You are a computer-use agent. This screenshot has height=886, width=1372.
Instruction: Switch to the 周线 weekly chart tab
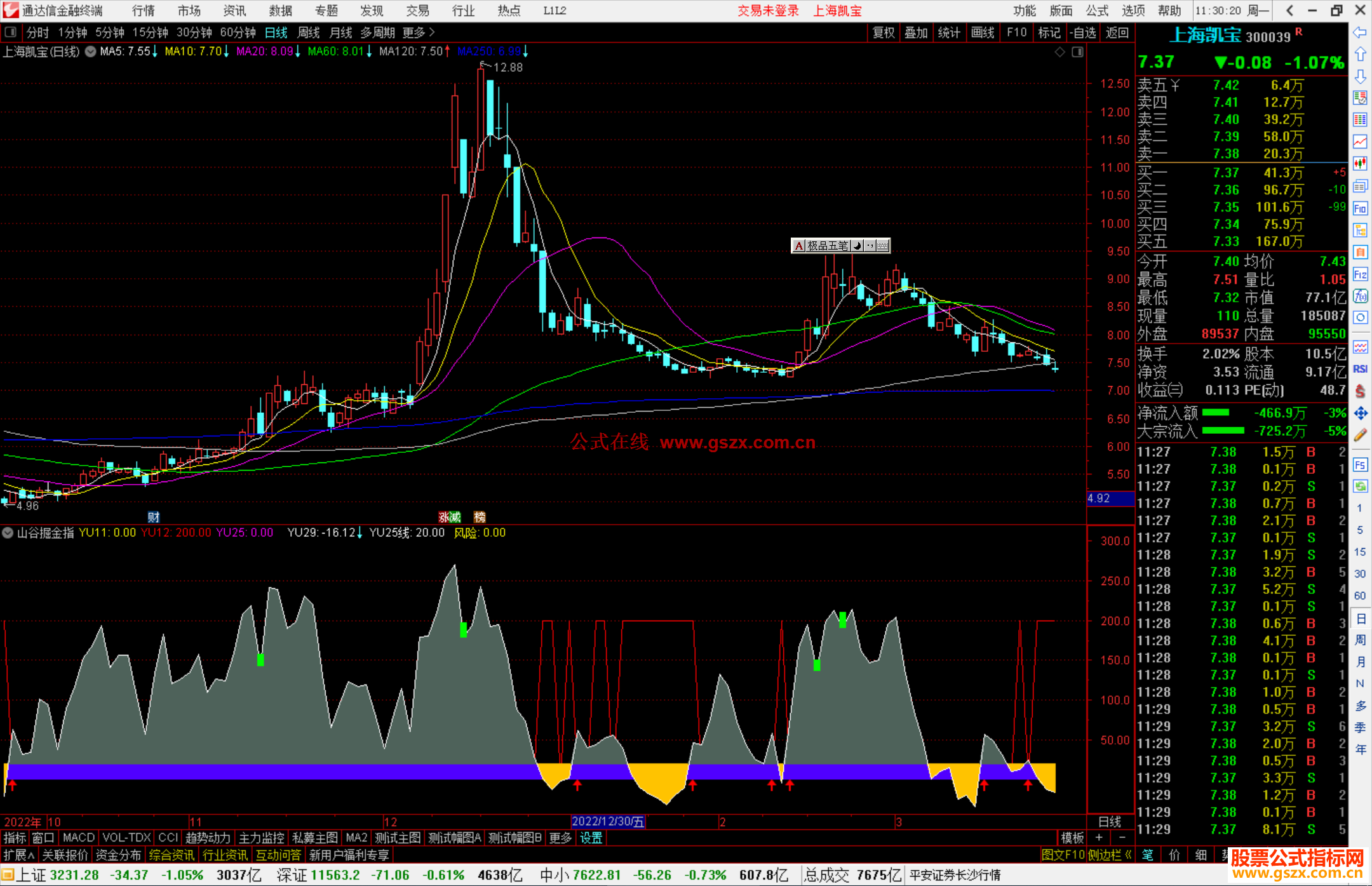point(309,32)
